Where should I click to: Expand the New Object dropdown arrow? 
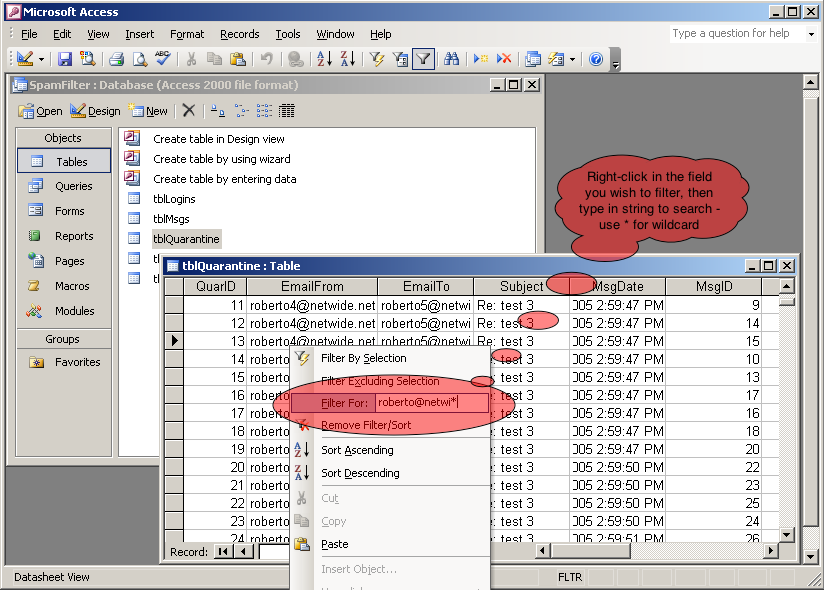[572, 59]
